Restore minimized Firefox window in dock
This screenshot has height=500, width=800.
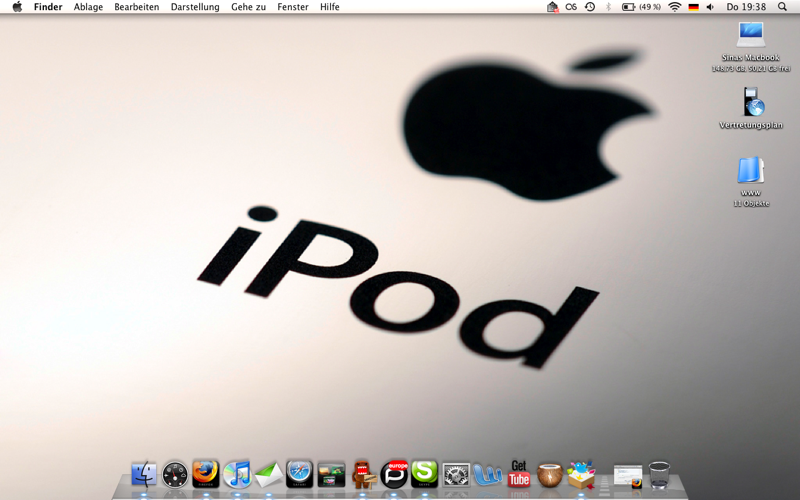click(x=628, y=477)
